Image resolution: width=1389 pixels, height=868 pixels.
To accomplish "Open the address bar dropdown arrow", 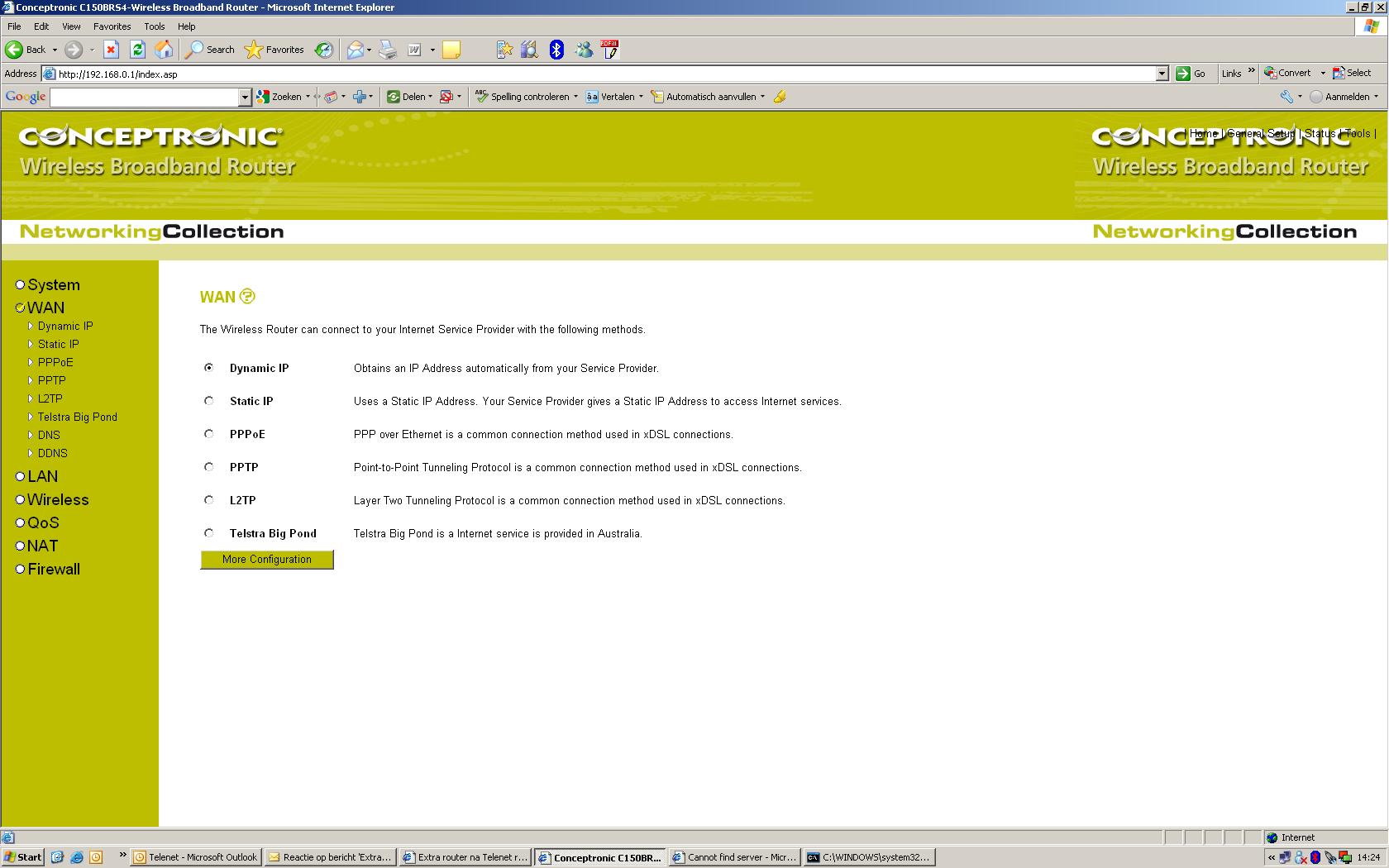I will 1162,74.
